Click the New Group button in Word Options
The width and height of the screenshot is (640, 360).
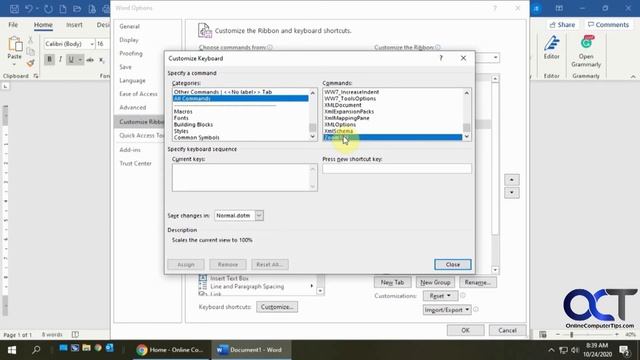coord(435,282)
